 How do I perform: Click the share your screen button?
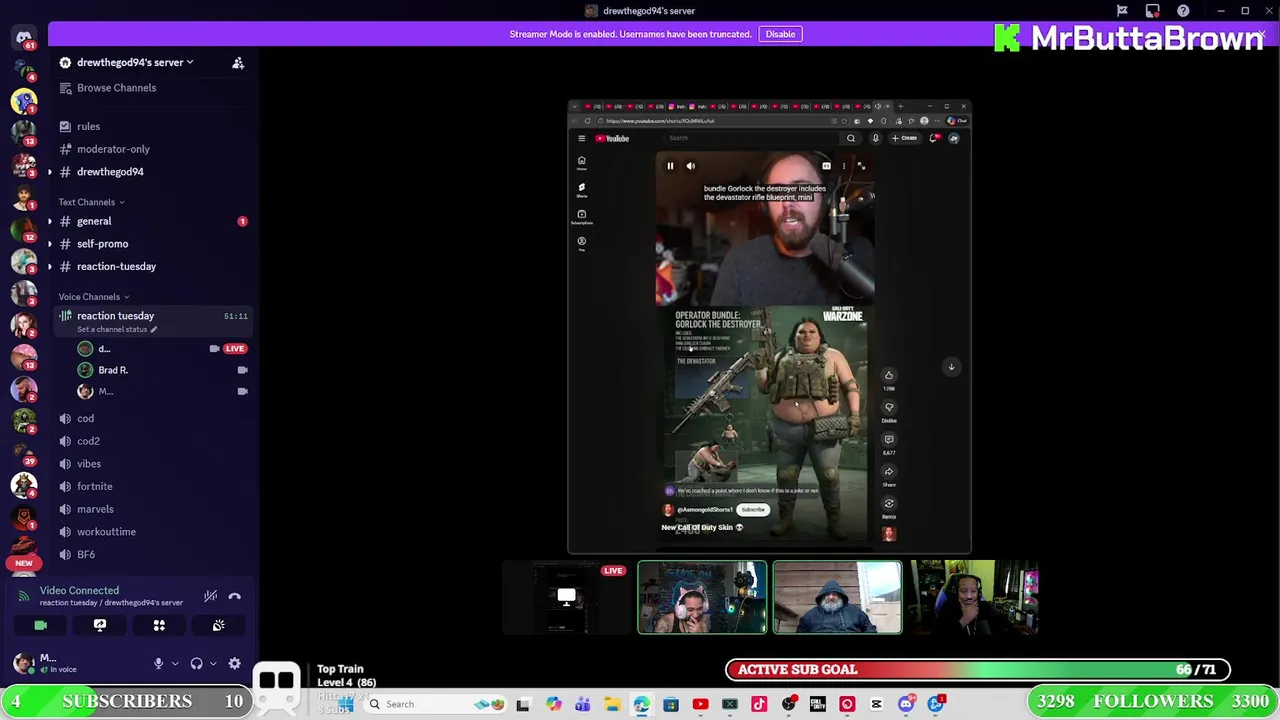point(100,625)
